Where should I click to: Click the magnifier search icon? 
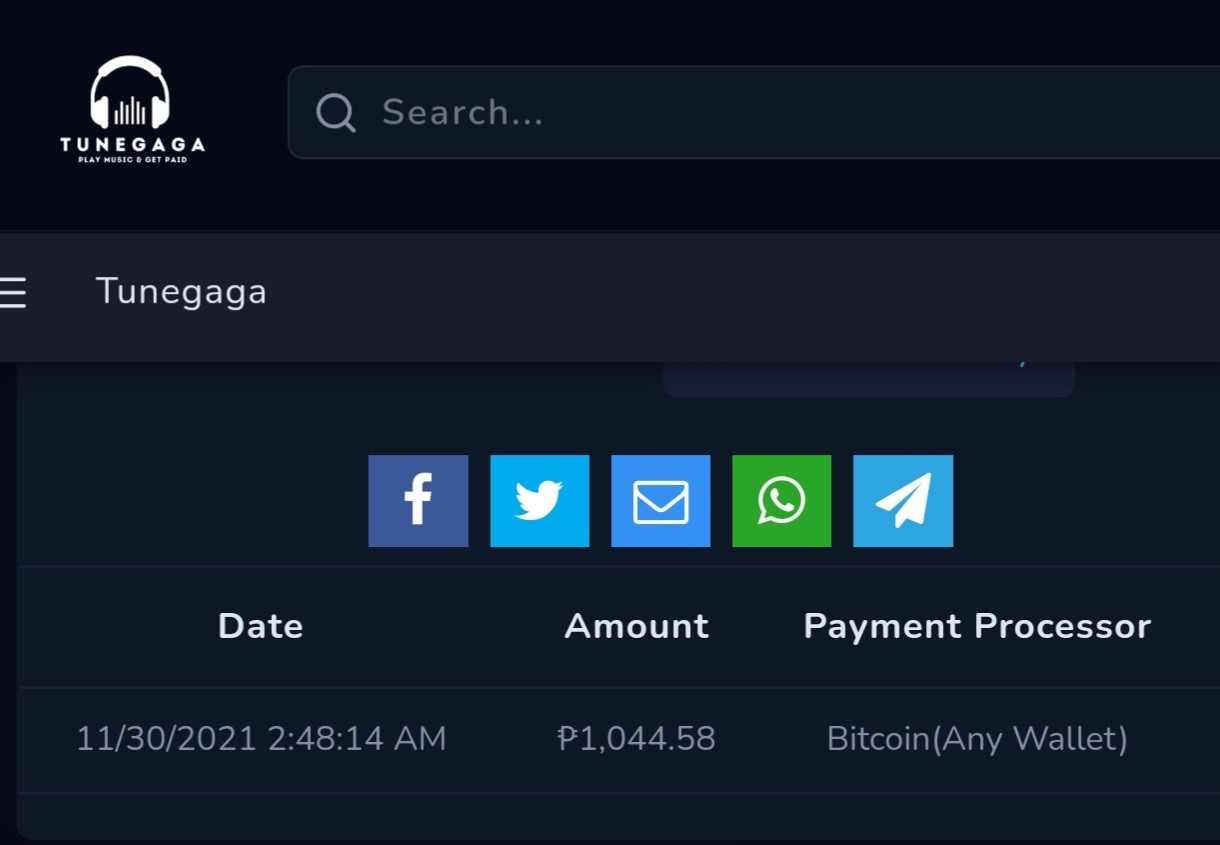click(x=336, y=113)
